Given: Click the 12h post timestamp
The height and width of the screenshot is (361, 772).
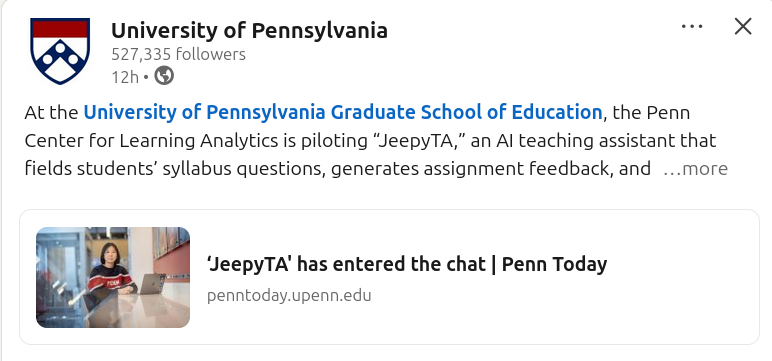Looking at the screenshot, I should 125,77.
